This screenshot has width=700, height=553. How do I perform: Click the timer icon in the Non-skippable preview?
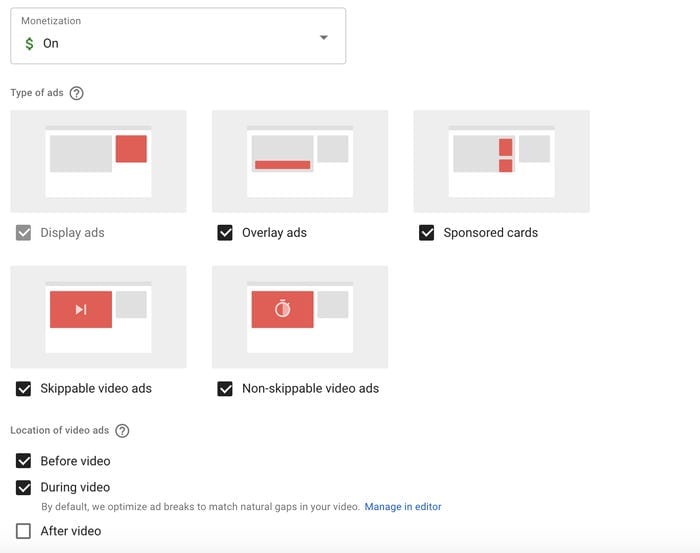click(x=283, y=309)
